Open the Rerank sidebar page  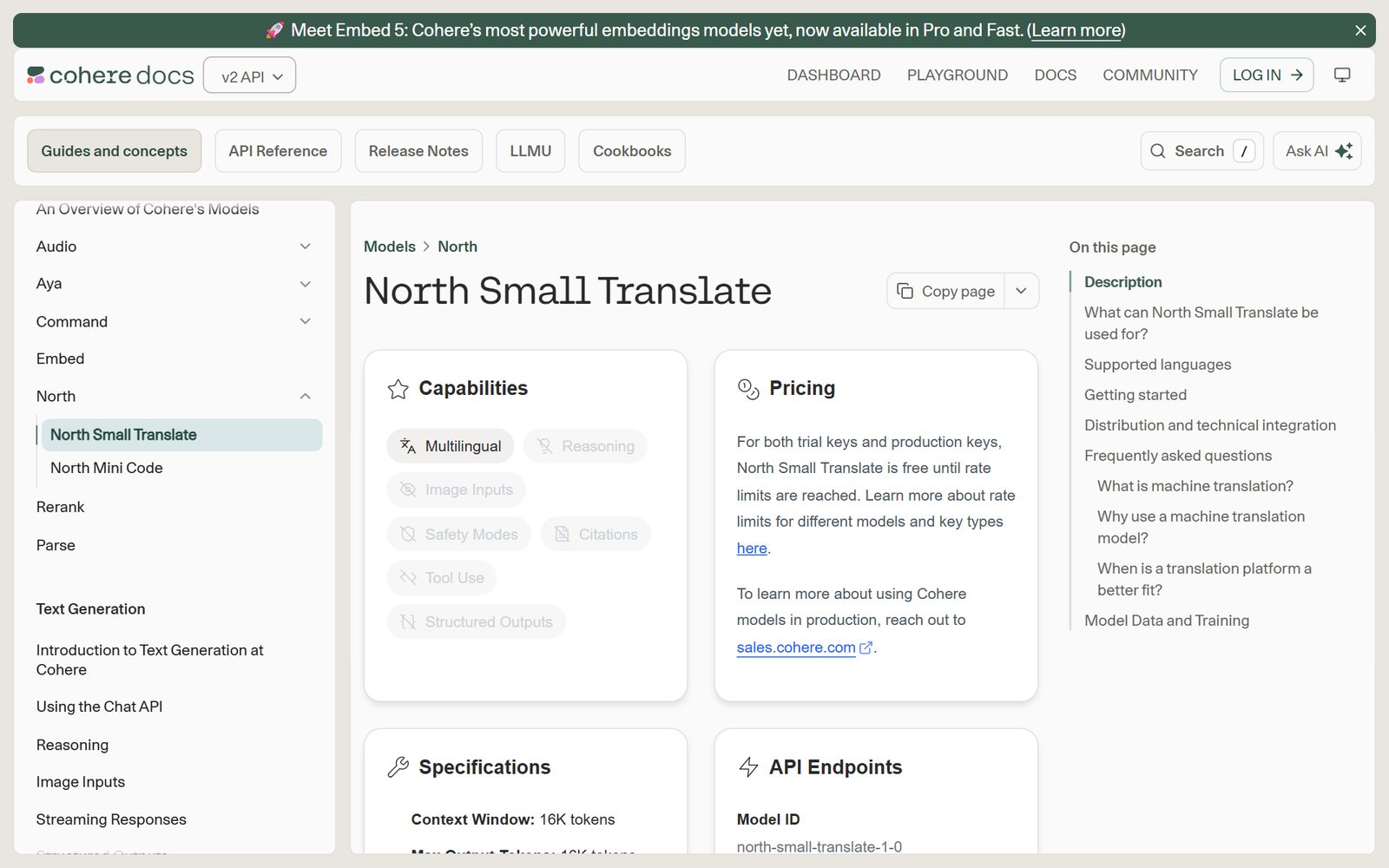click(x=61, y=507)
